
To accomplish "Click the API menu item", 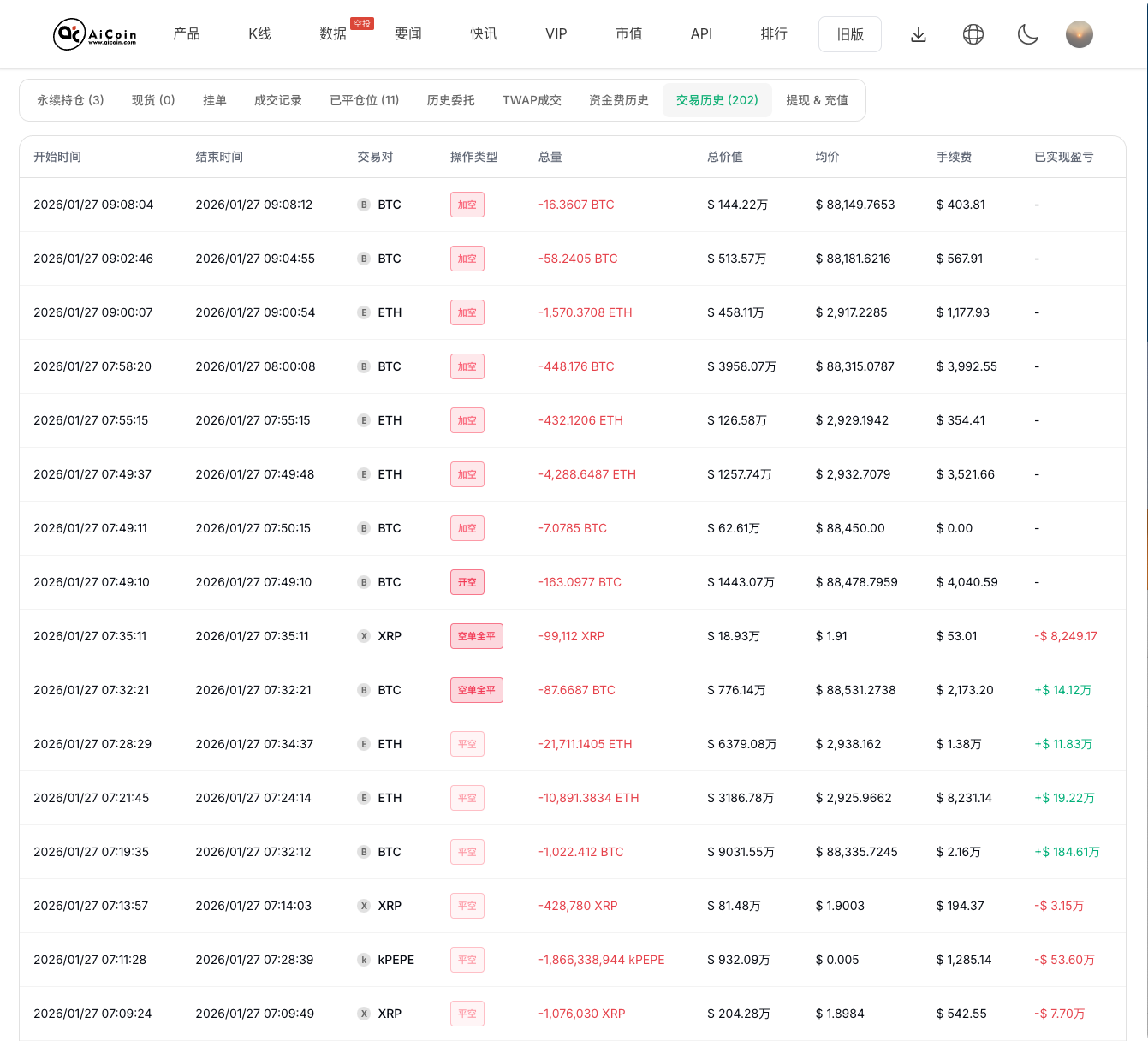I will 701,34.
